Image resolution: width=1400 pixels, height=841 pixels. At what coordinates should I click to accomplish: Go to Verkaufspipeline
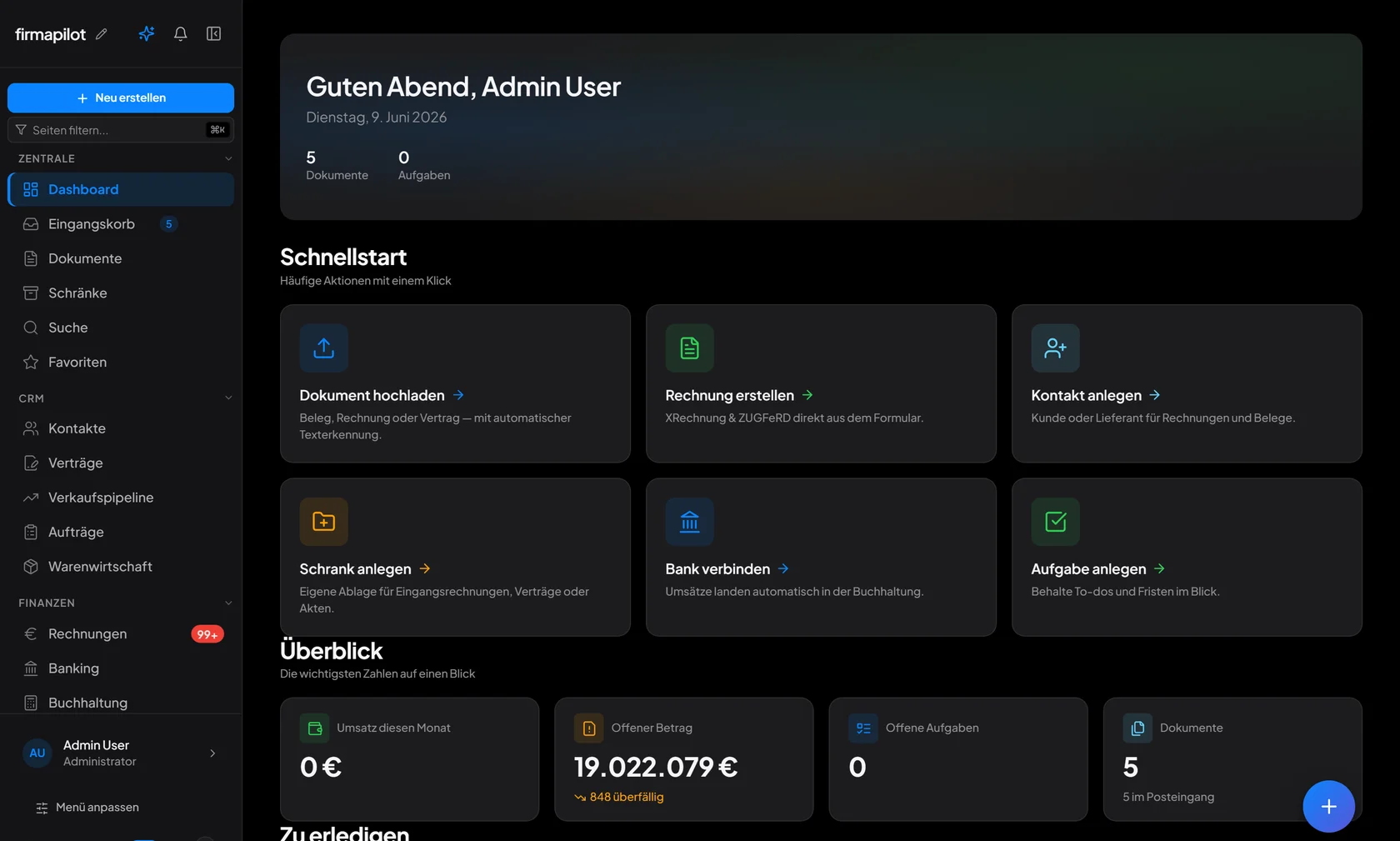(x=121, y=498)
